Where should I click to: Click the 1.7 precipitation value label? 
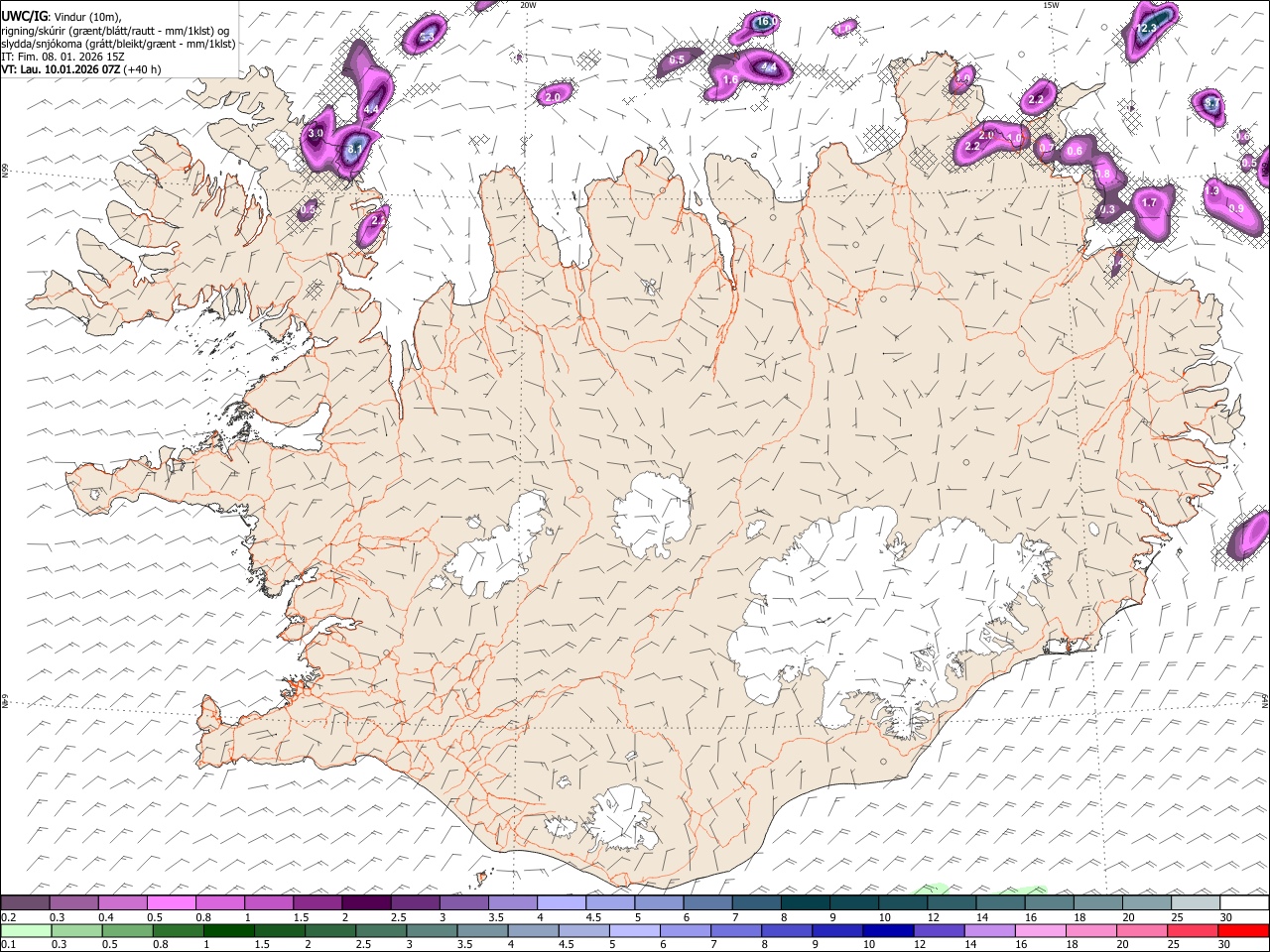1149,202
